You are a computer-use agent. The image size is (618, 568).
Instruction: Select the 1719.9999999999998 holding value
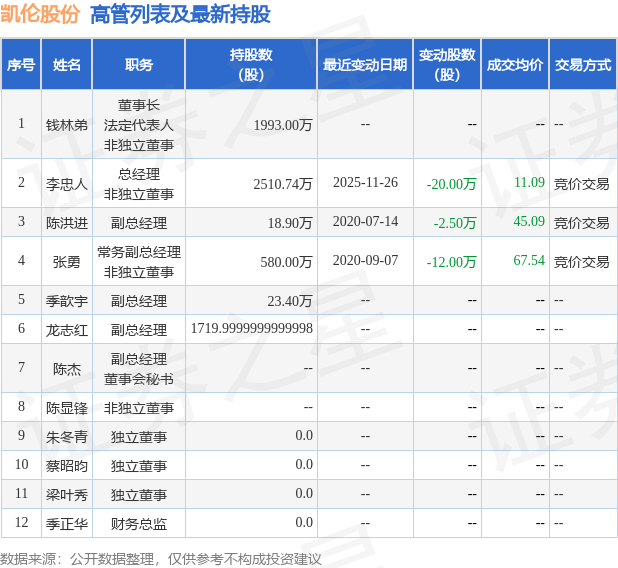point(251,328)
